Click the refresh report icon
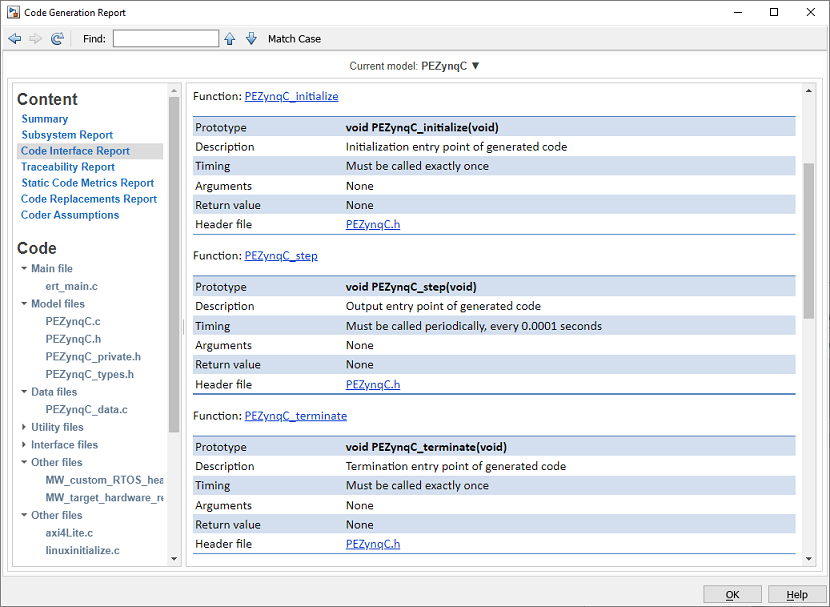 (57, 39)
